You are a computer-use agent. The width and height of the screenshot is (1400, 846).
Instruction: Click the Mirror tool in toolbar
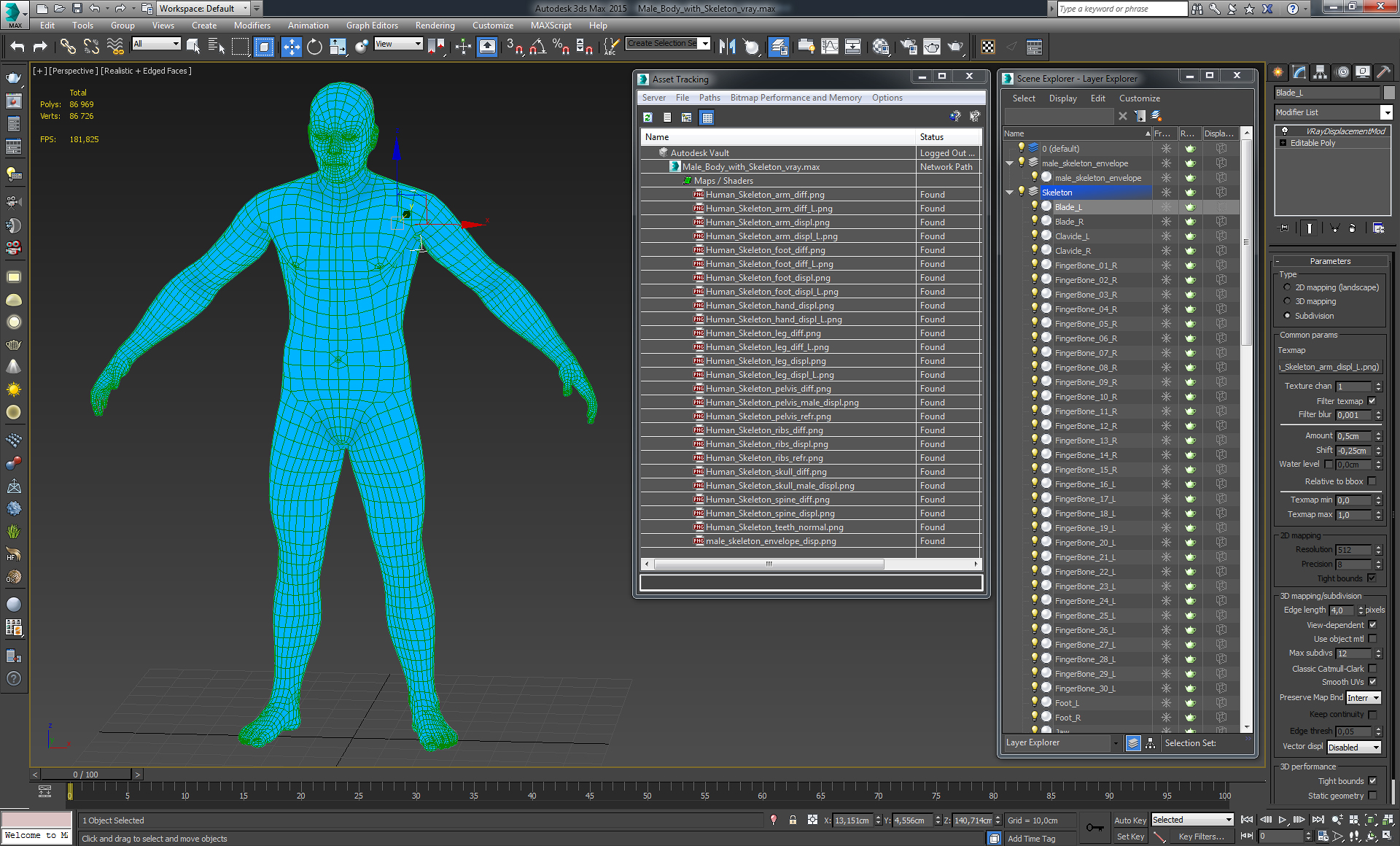coord(727,47)
